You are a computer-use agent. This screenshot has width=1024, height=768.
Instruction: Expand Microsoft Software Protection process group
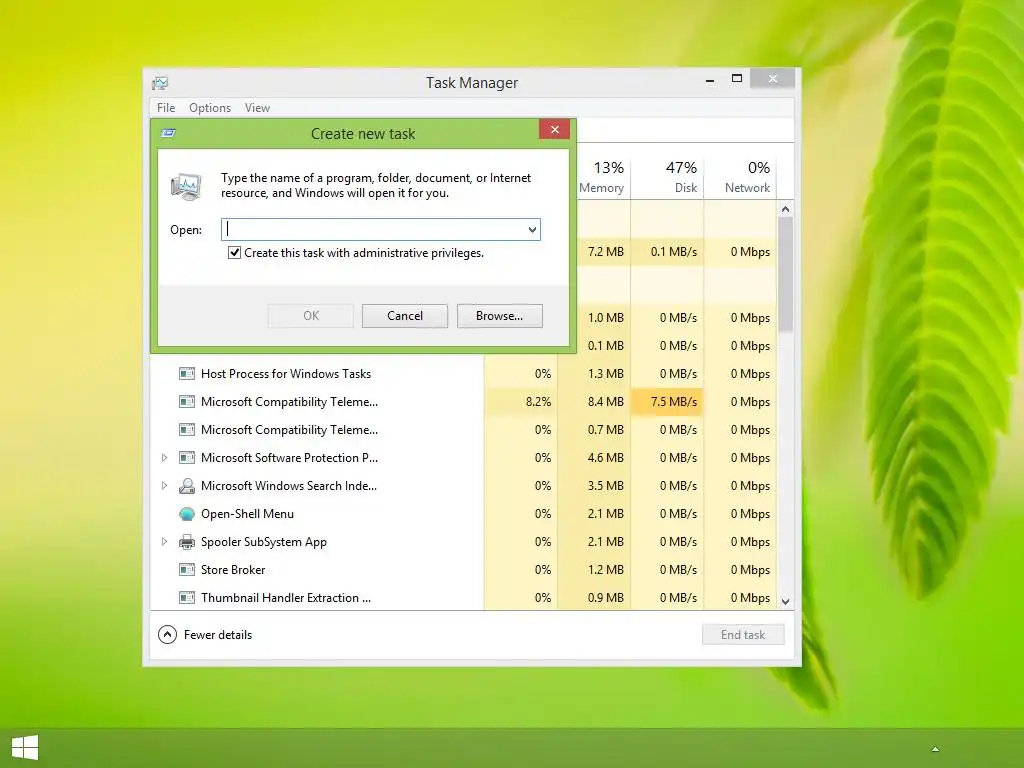[x=165, y=458]
